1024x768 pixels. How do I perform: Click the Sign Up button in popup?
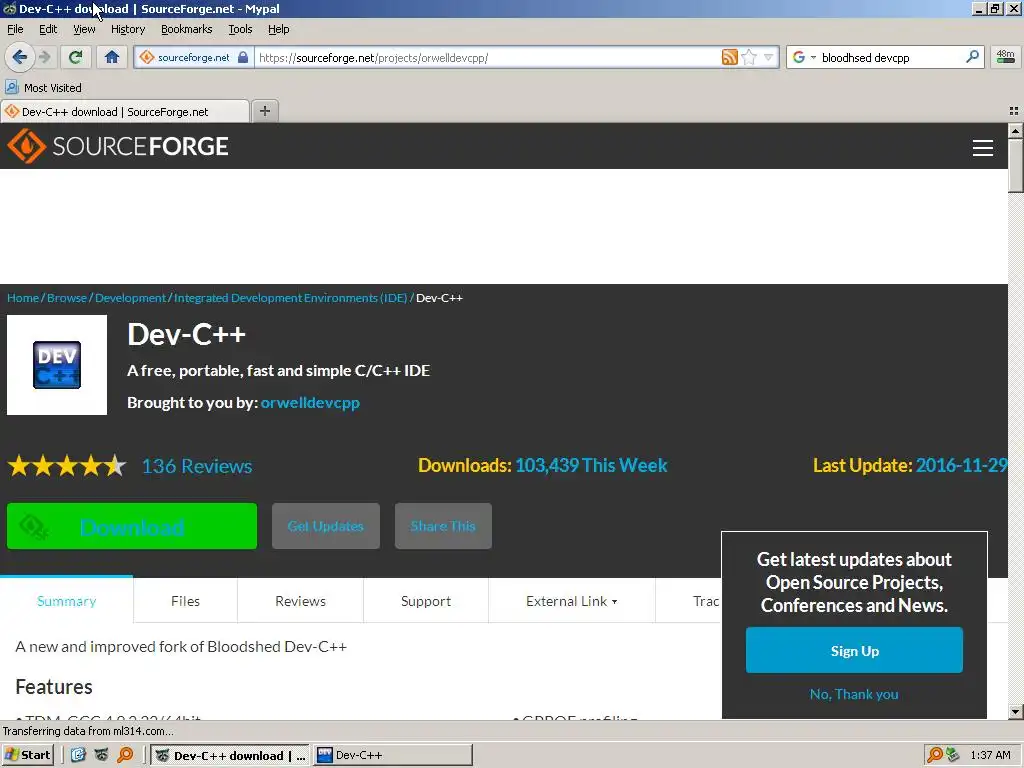pyautogui.click(x=854, y=650)
